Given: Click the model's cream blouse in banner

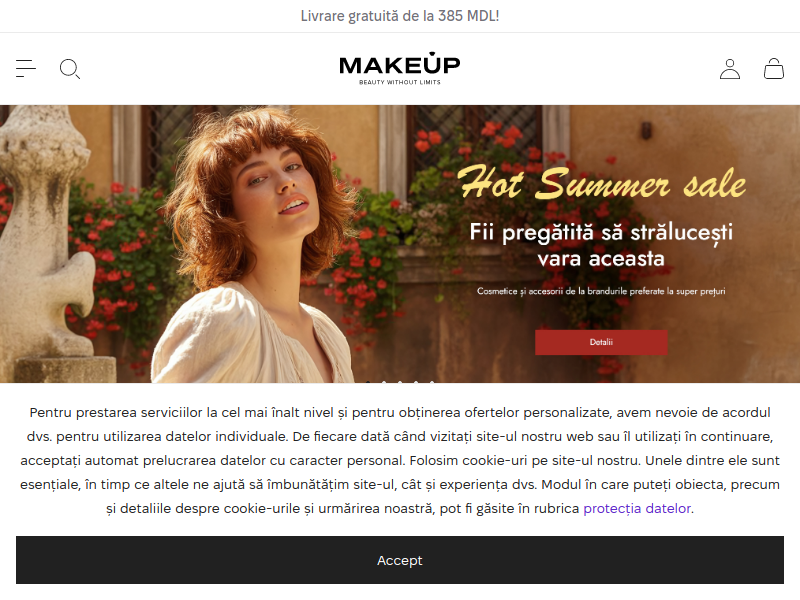Looking at the screenshot, I should [250, 337].
